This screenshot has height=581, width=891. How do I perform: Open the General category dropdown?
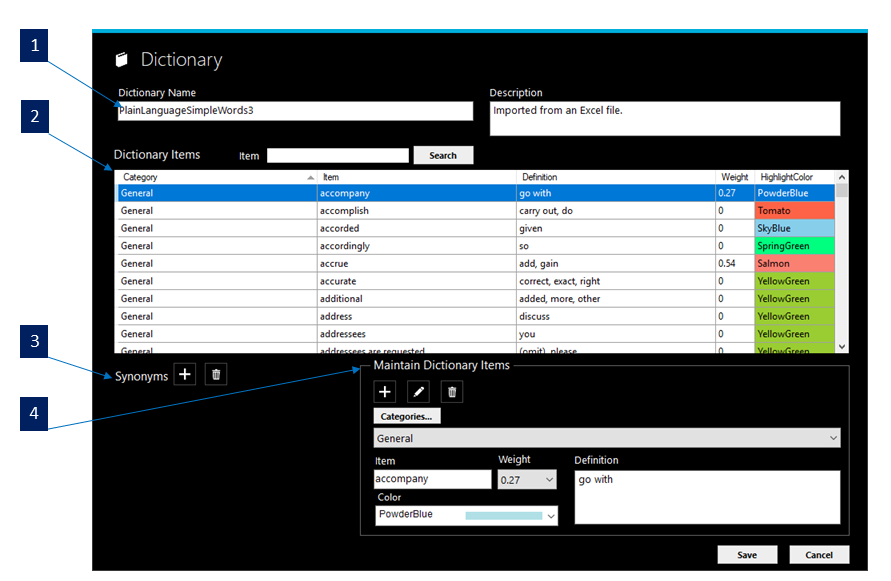coord(607,438)
